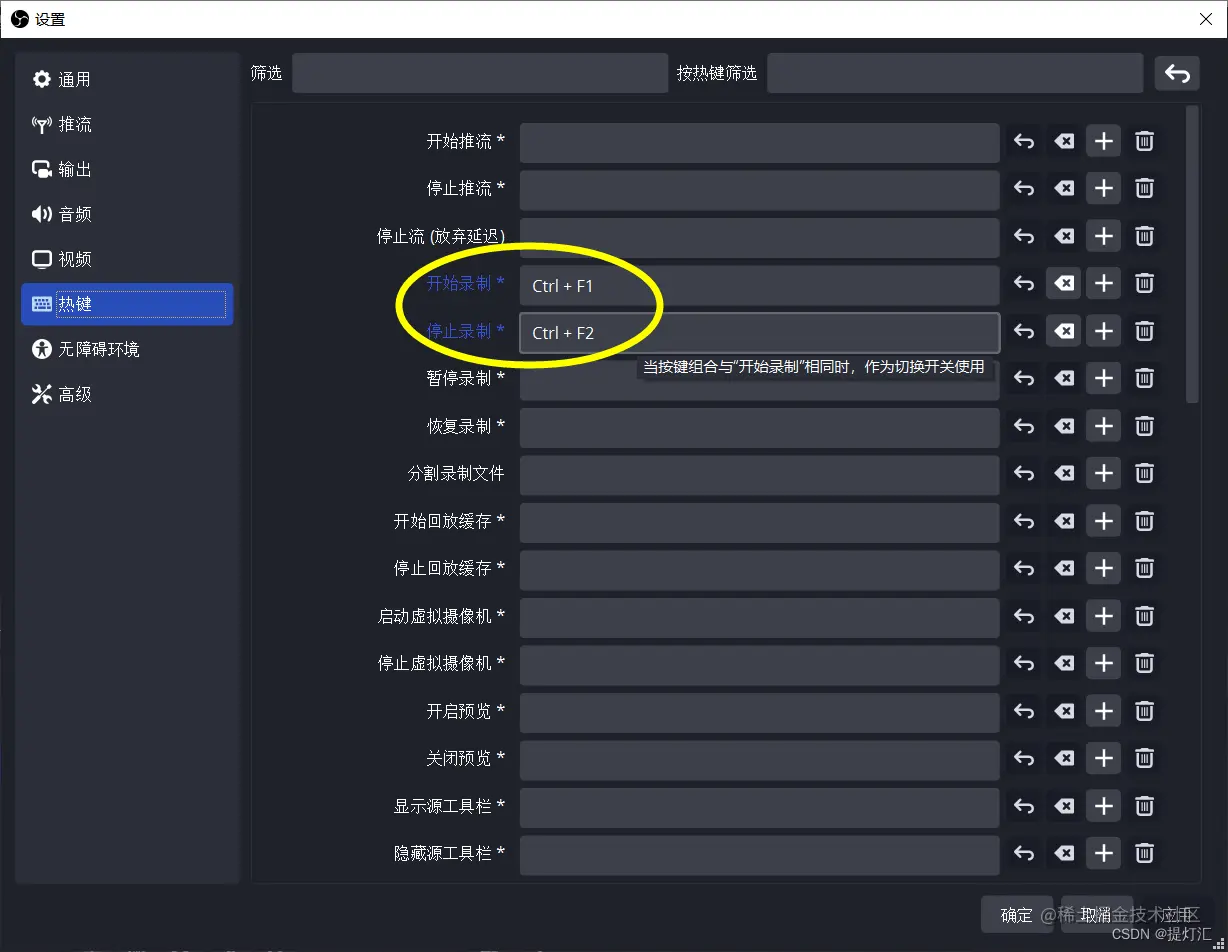Screen dimensions: 1228x952
Task: Open the 高级 settings section
Action: tap(127, 394)
